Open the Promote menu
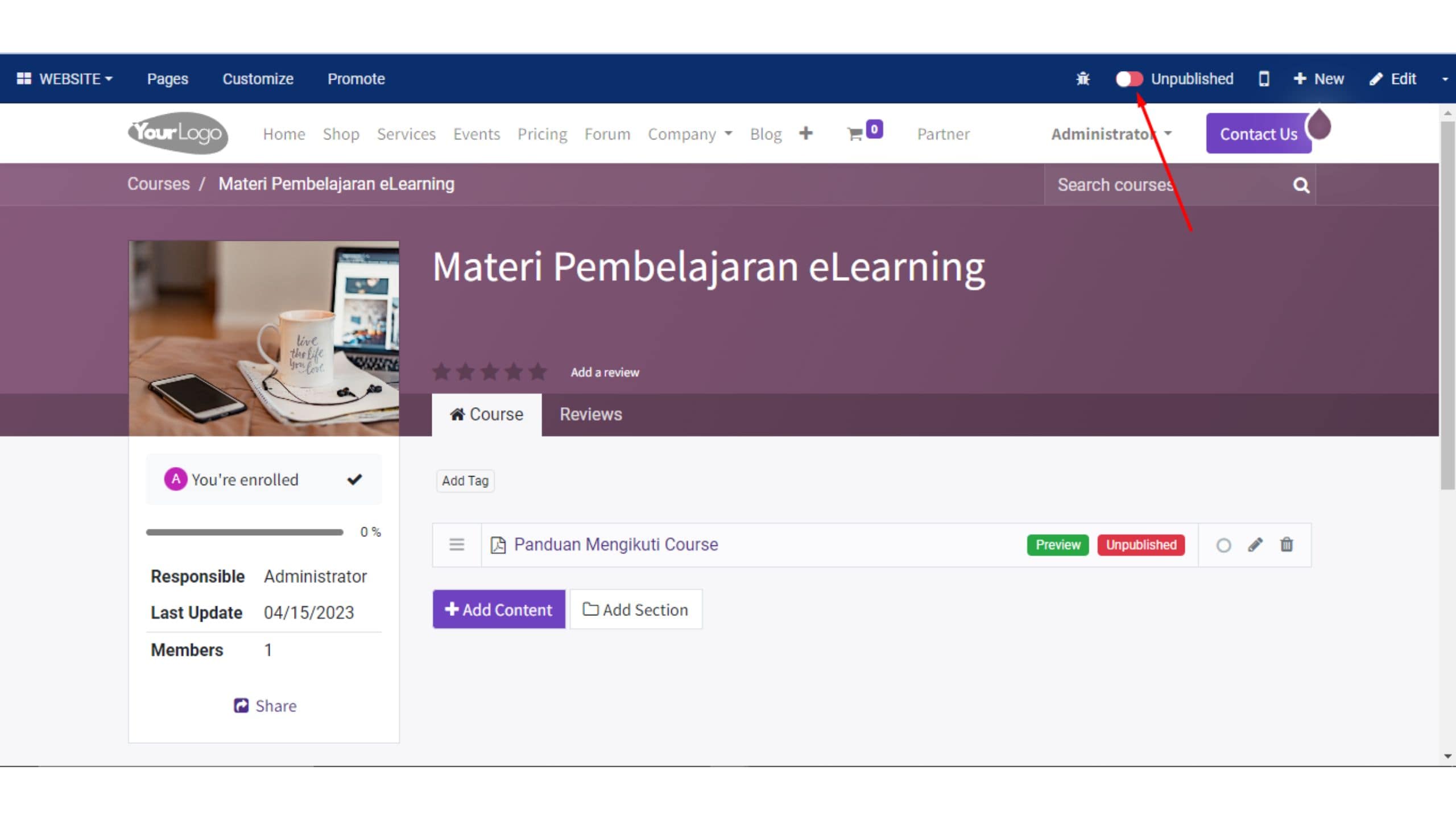The image size is (1456, 819). pos(356,78)
